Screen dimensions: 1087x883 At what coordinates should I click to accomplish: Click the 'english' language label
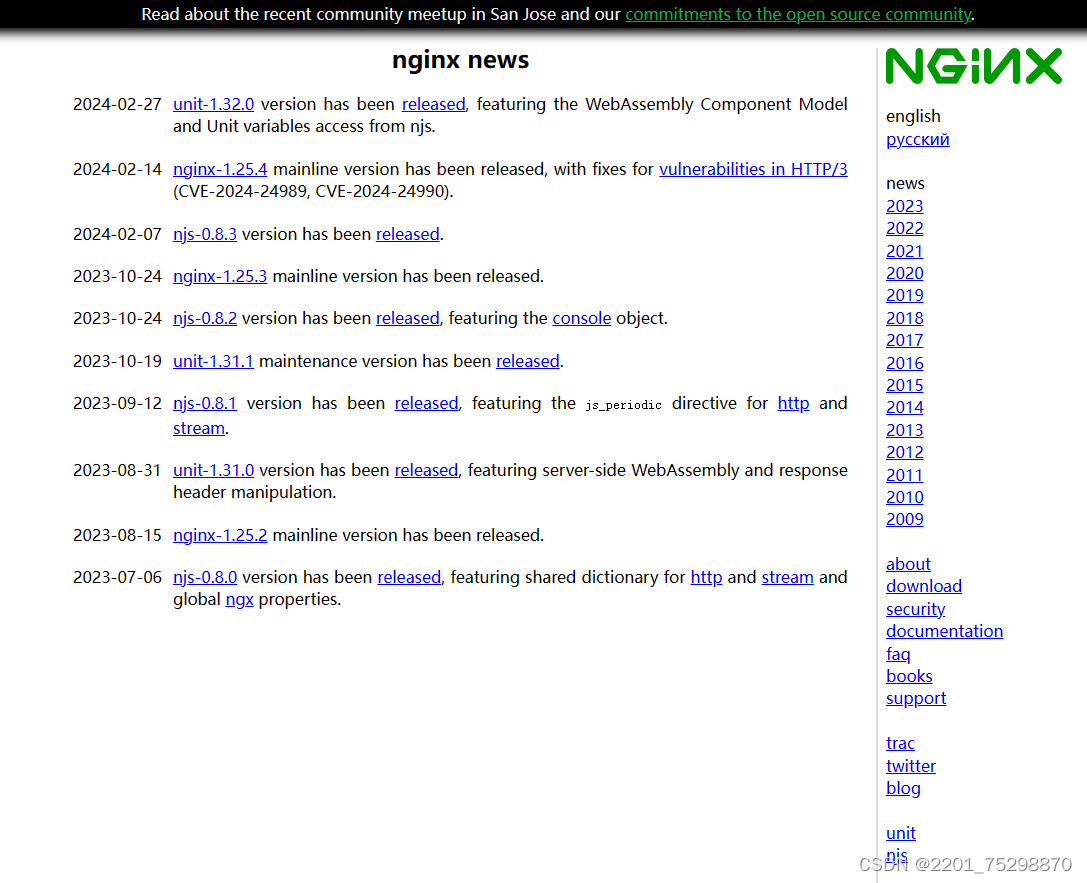point(913,116)
